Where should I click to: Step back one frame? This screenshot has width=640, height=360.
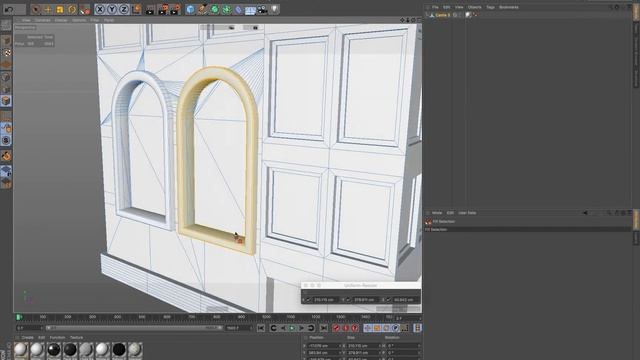(x=283, y=328)
